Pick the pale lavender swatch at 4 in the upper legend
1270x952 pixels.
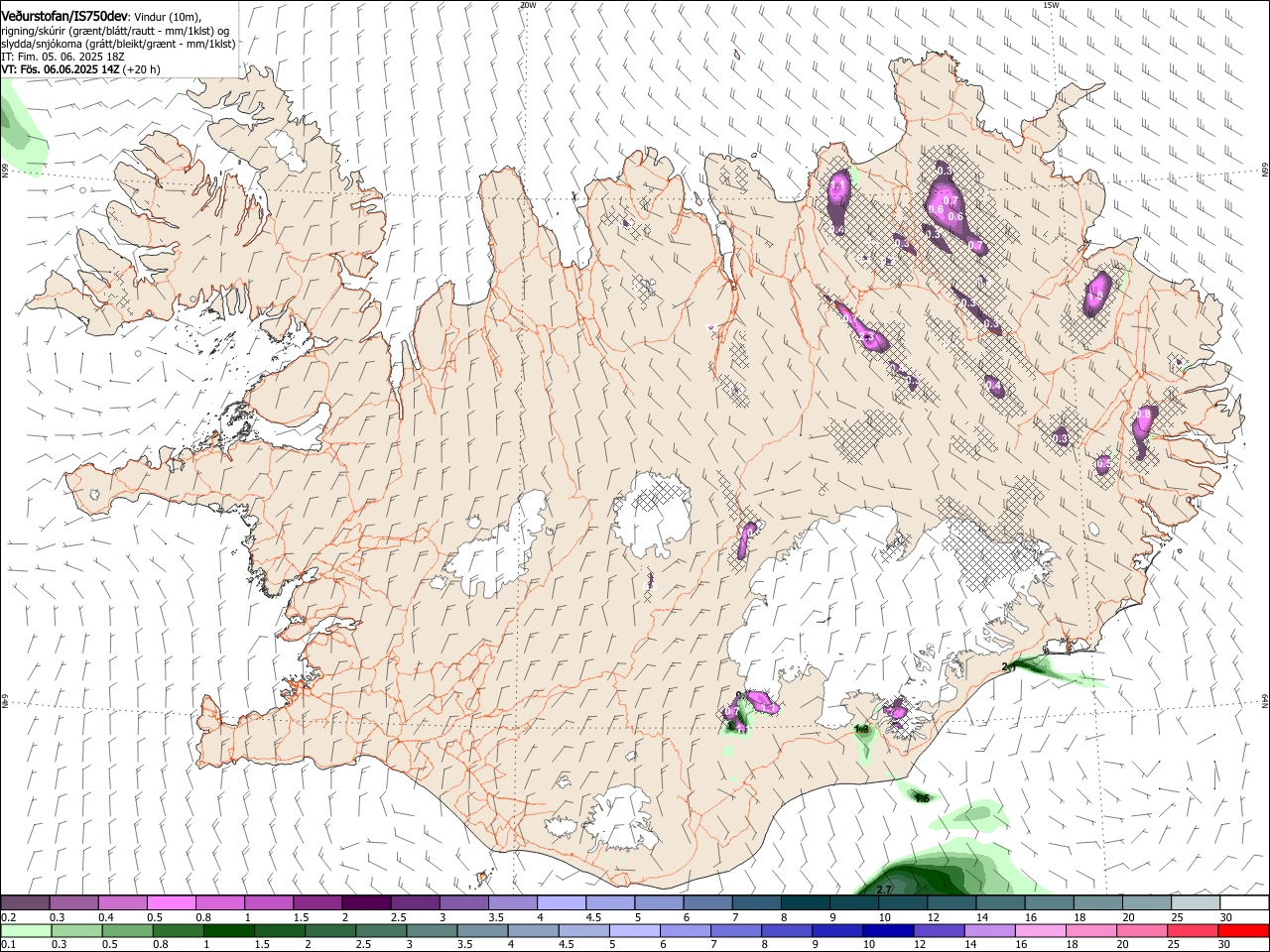click(x=562, y=903)
